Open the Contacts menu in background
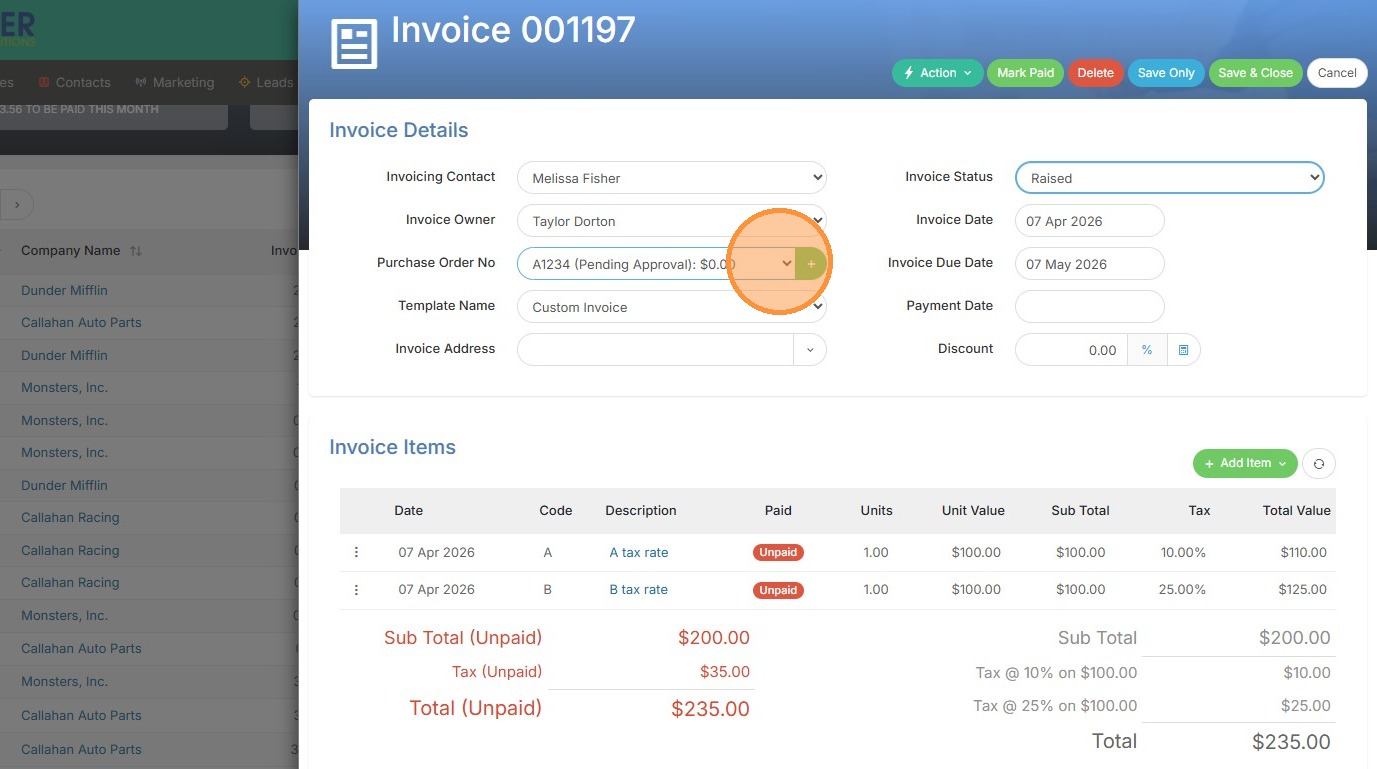The width and height of the screenshot is (1377, 769). coord(74,83)
